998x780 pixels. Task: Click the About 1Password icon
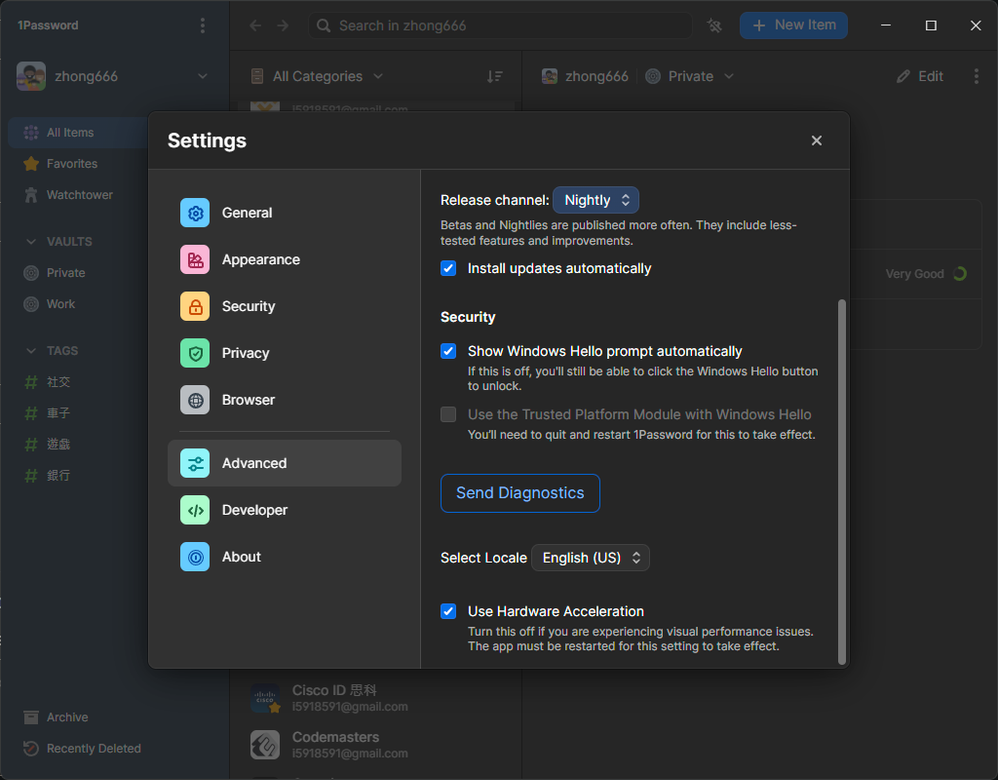(195, 557)
